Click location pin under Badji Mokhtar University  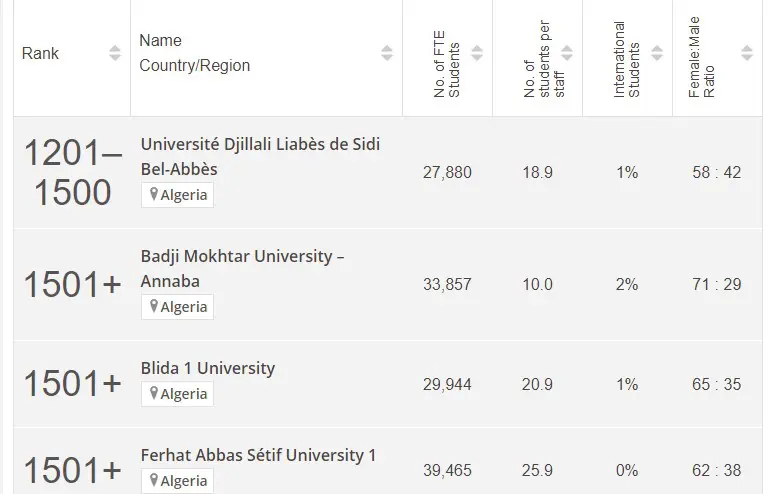click(154, 307)
